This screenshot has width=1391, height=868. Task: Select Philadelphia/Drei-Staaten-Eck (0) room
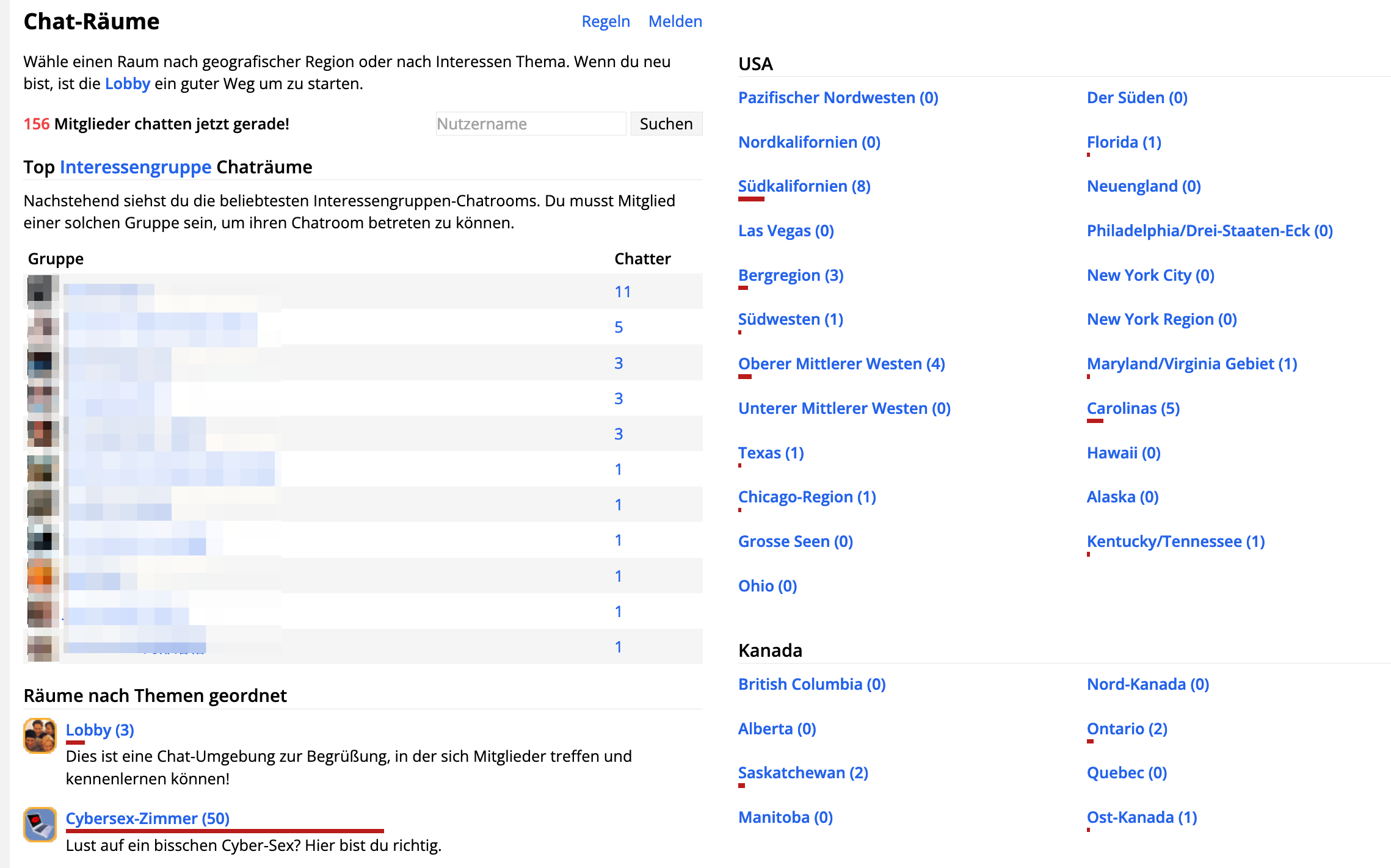tap(1209, 231)
